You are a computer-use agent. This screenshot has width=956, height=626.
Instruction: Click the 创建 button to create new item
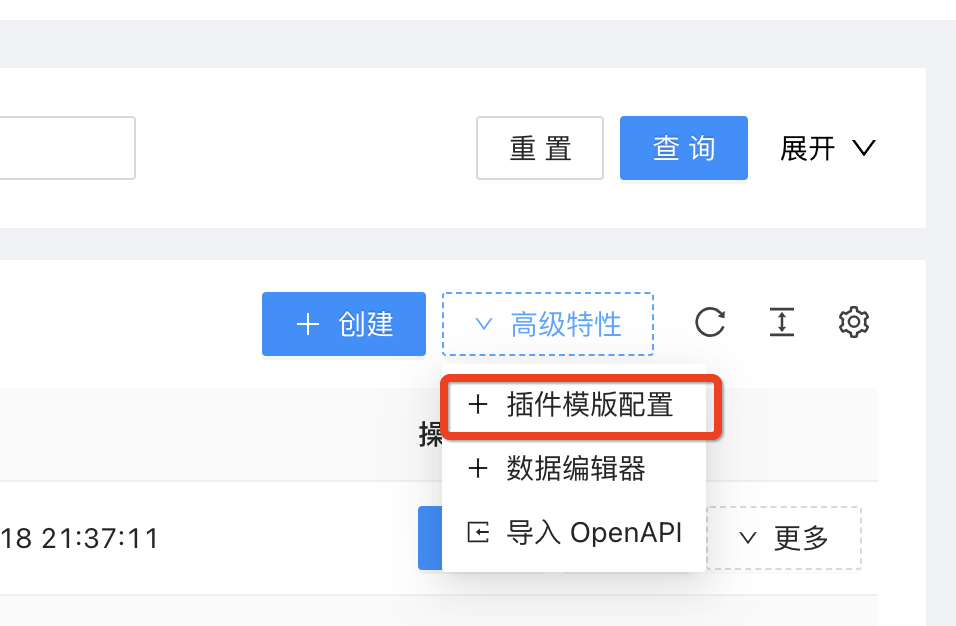(x=343, y=323)
